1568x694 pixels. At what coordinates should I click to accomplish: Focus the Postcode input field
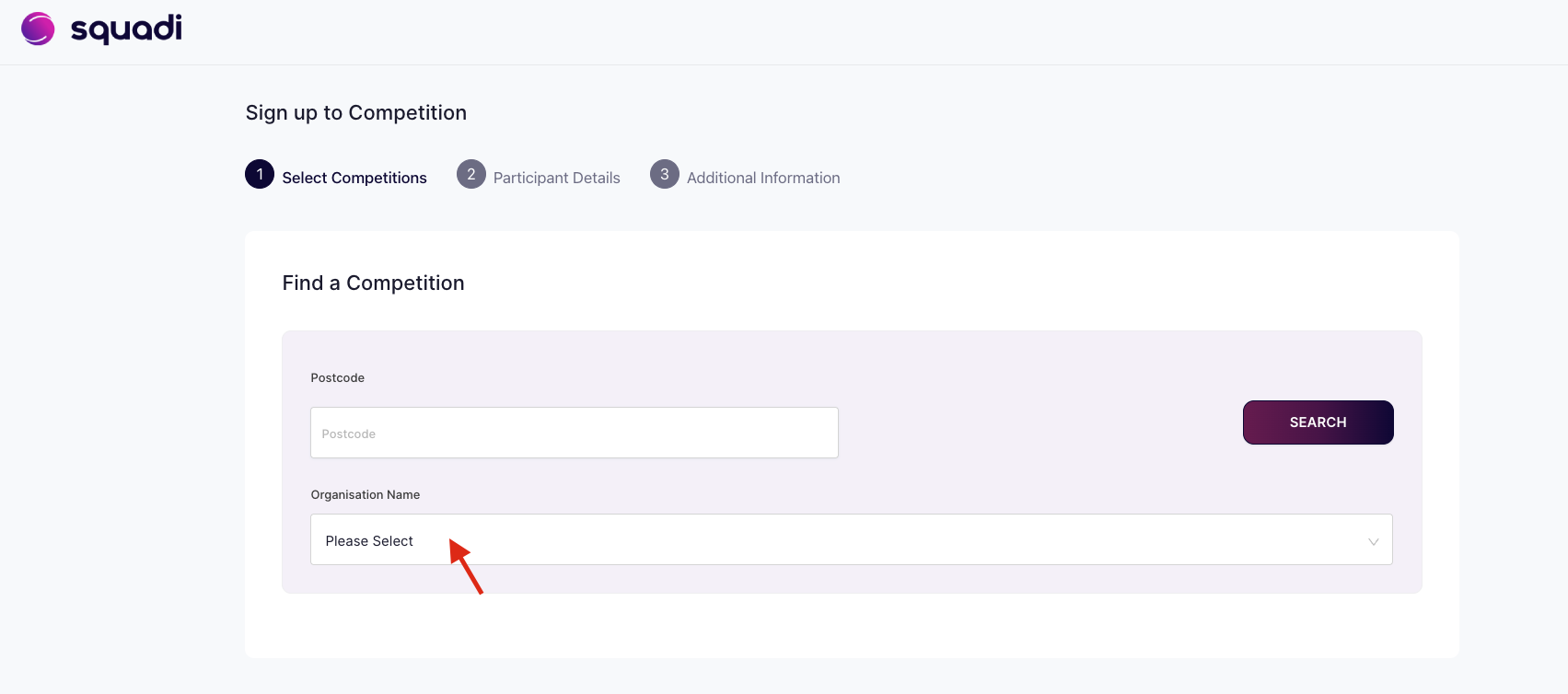(574, 433)
